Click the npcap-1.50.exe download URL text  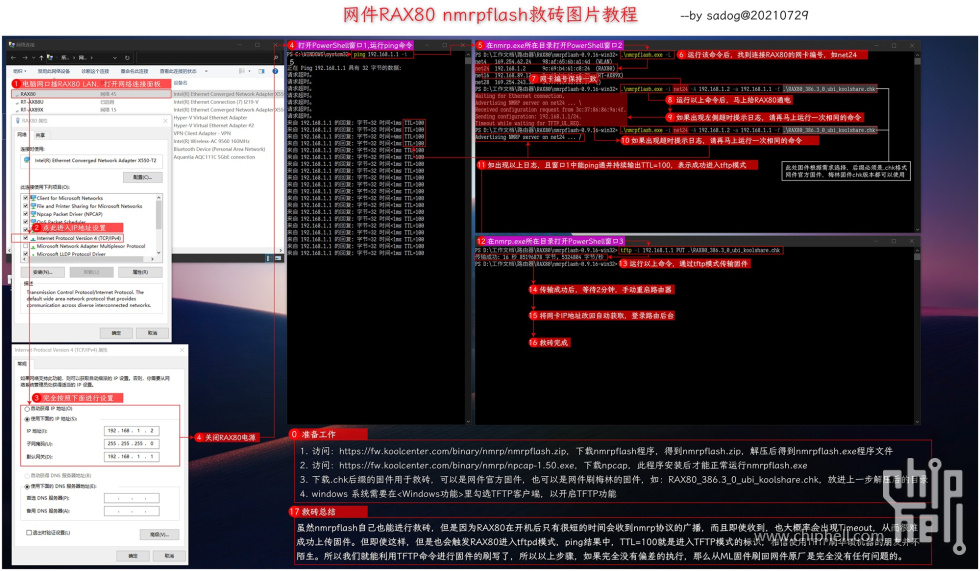[x=458, y=465]
